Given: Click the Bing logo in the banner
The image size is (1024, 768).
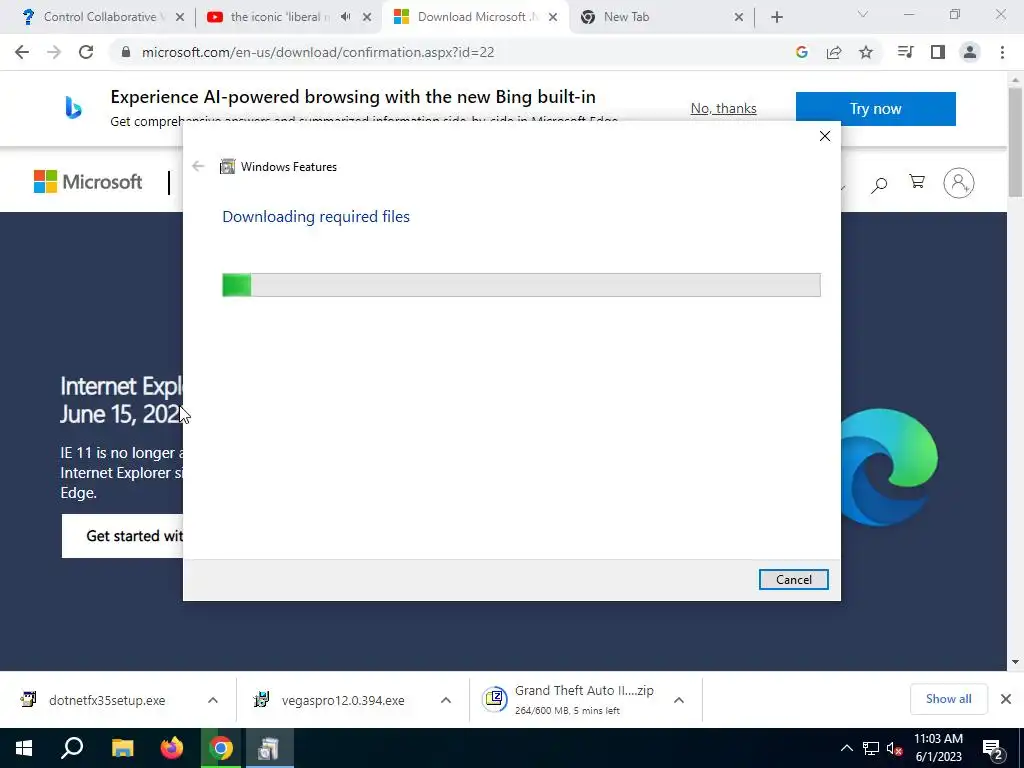Looking at the screenshot, I should click(73, 108).
